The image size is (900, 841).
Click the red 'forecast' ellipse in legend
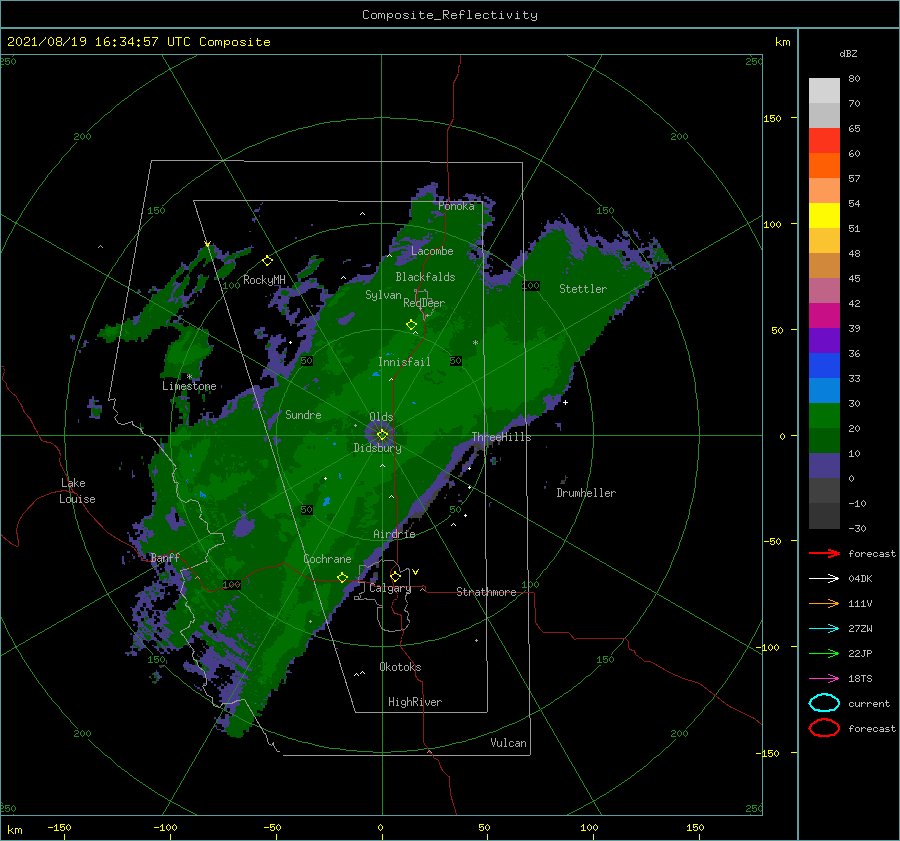(824, 728)
